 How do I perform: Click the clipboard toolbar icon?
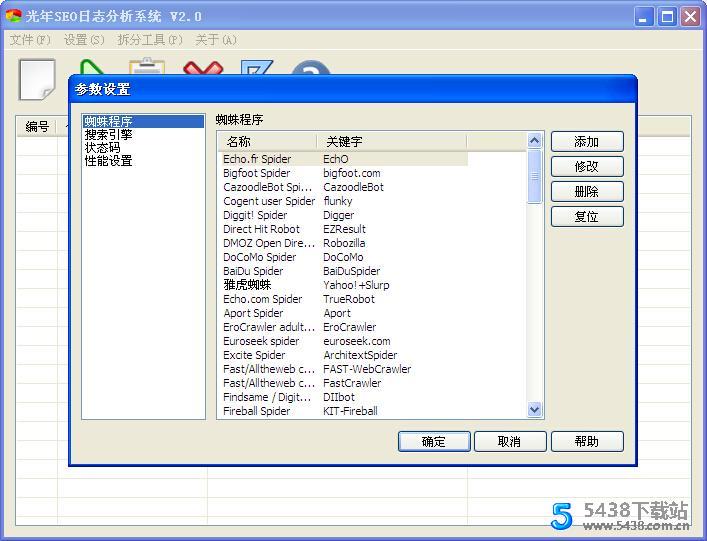(x=147, y=66)
